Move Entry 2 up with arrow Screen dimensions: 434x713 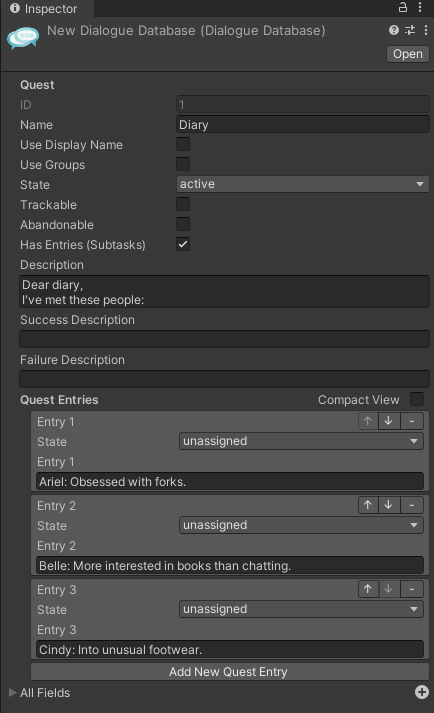[x=368, y=505]
